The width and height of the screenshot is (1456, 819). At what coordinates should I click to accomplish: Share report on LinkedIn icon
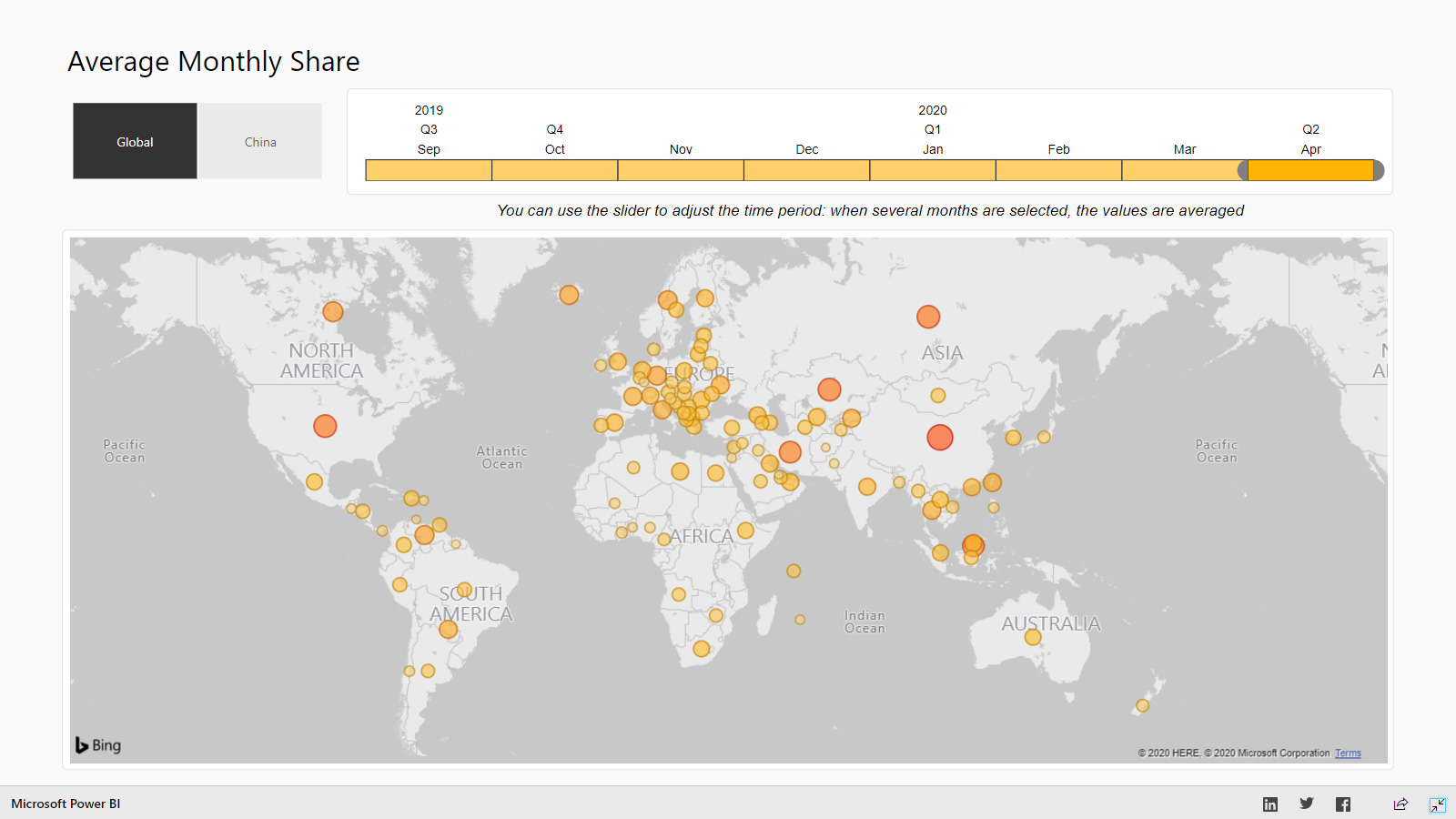pos(1270,804)
